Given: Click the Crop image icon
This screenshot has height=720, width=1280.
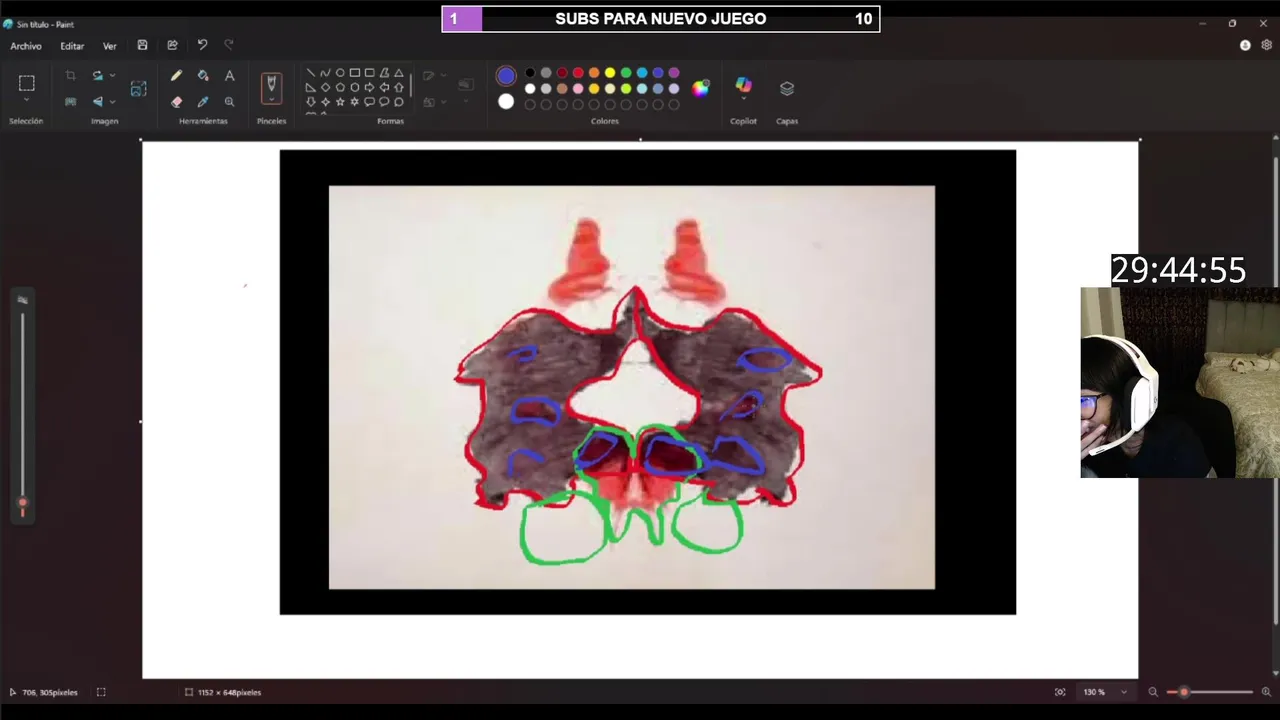Looking at the screenshot, I should [70, 76].
